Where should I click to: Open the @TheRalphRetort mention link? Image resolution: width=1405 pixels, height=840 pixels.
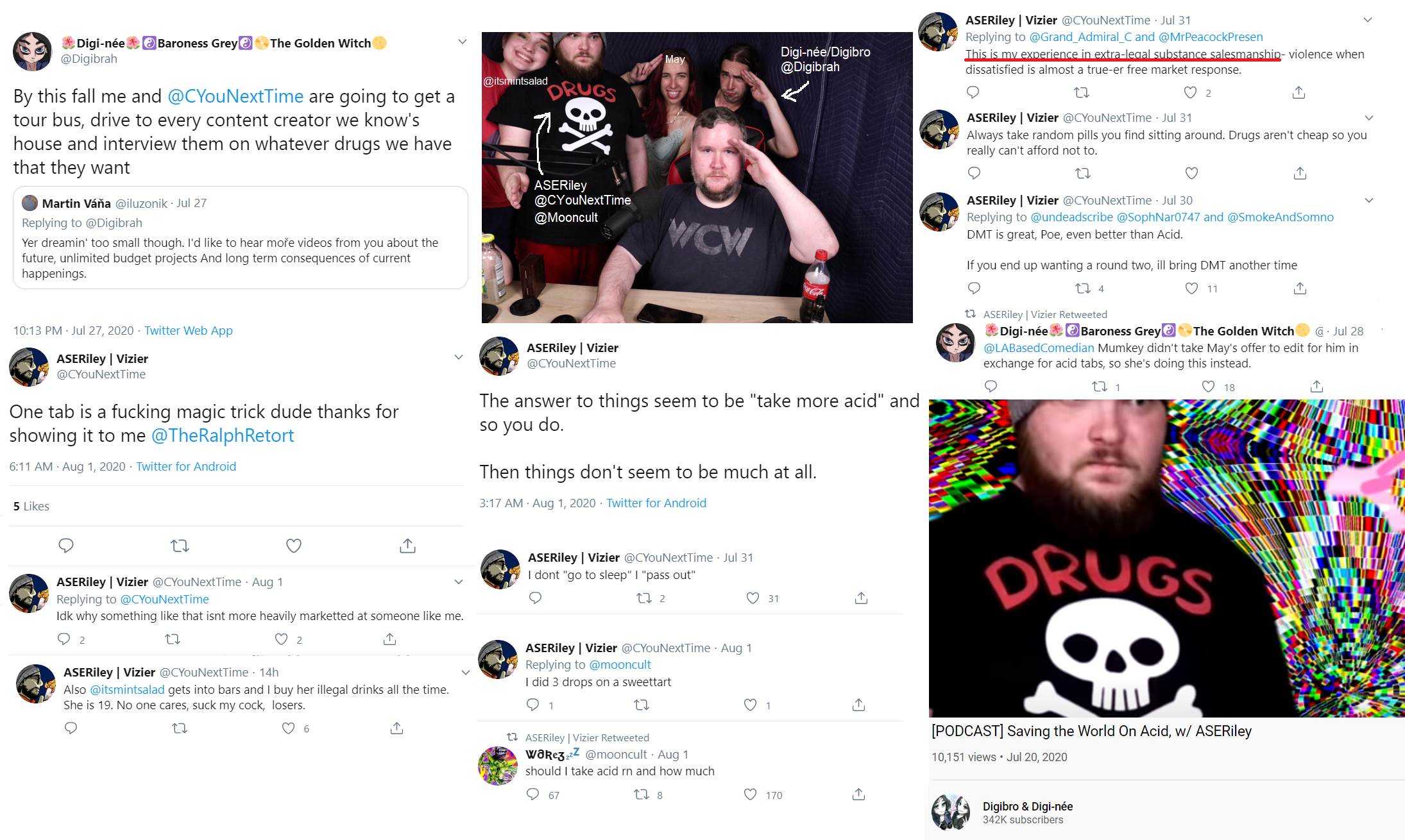pyautogui.click(x=223, y=435)
